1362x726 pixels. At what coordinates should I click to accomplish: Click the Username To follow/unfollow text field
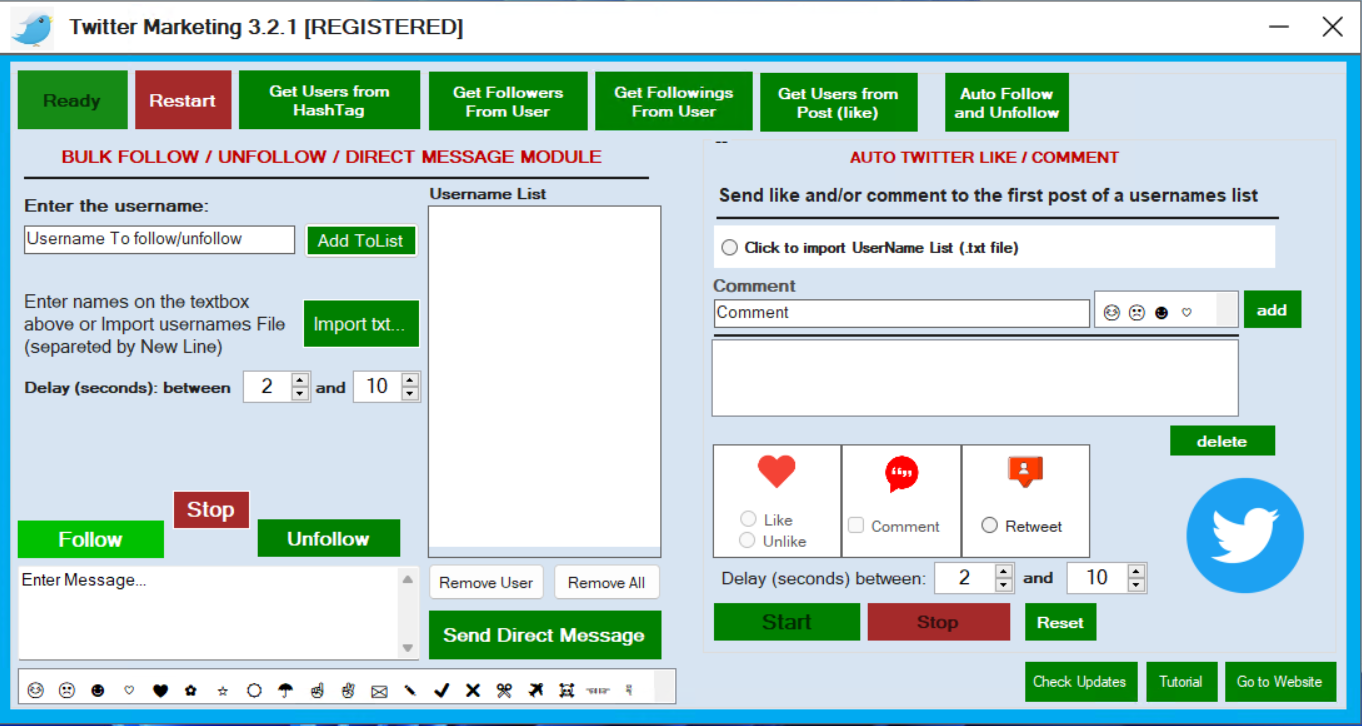tap(159, 239)
